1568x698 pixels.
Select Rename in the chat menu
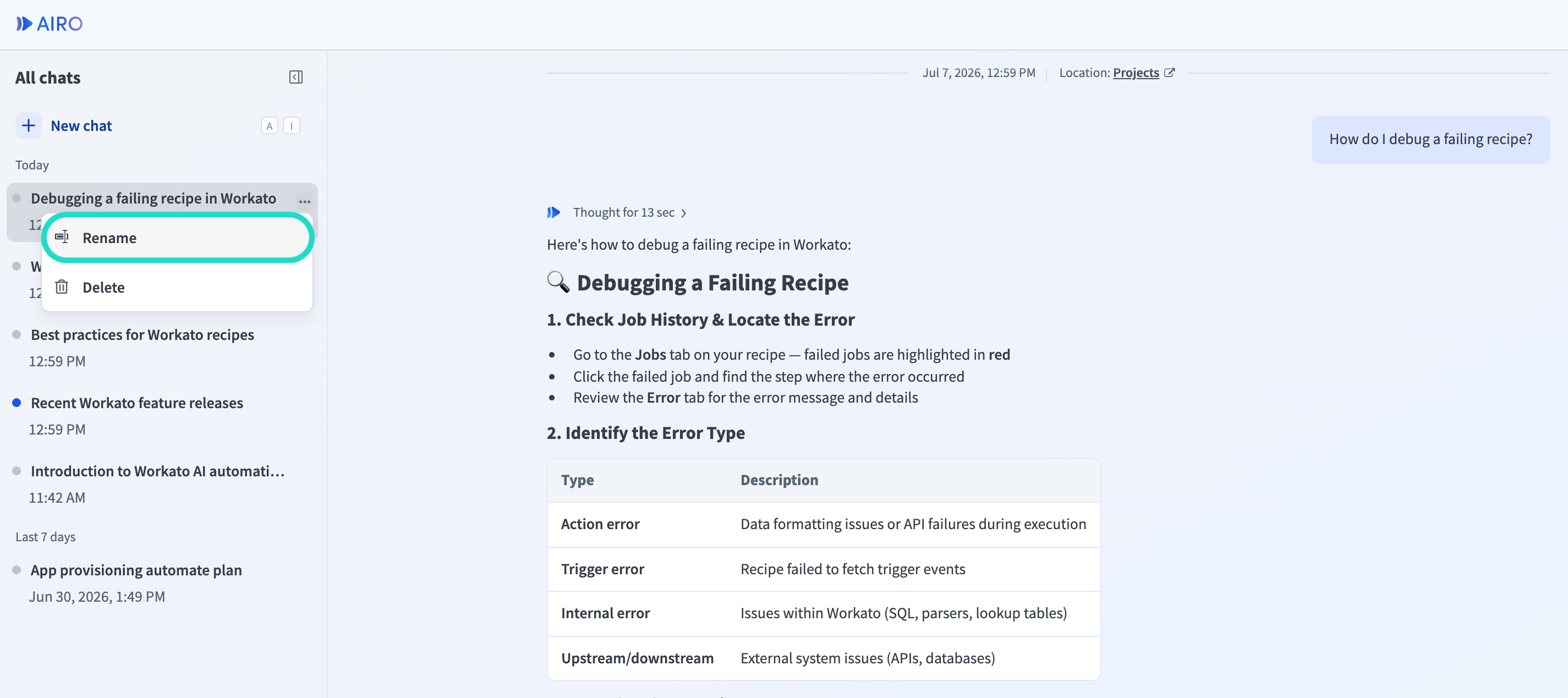[x=178, y=237]
